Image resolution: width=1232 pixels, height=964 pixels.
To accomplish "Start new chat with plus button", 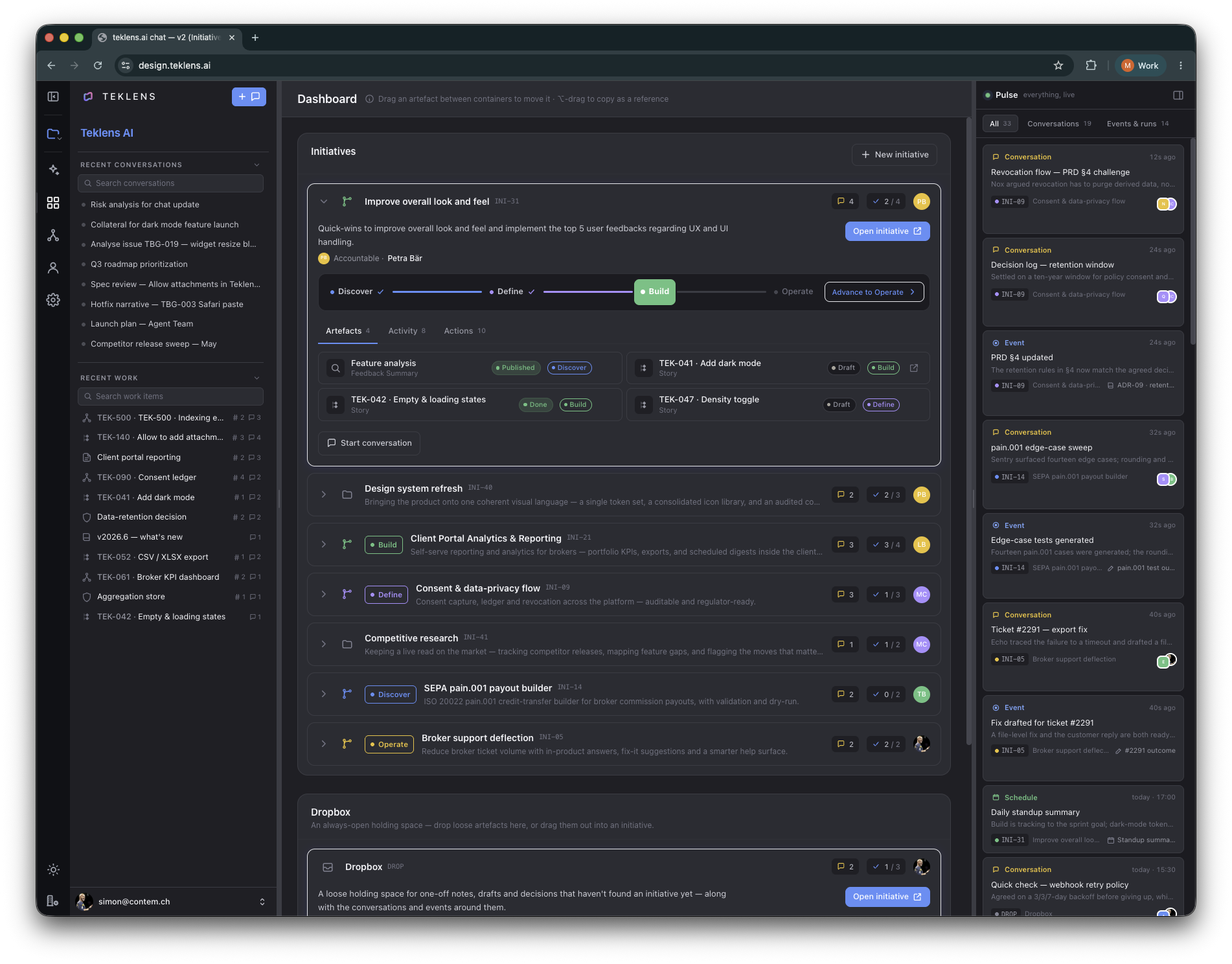I will click(249, 97).
